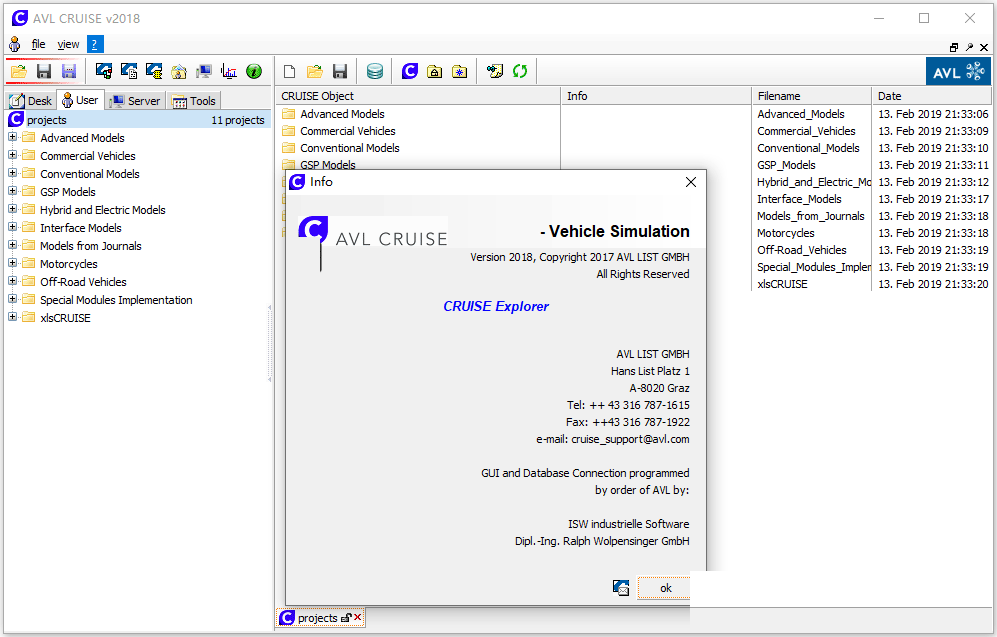Expand the Interface Models tree node
Screen dimensions: 997x637
point(12,227)
